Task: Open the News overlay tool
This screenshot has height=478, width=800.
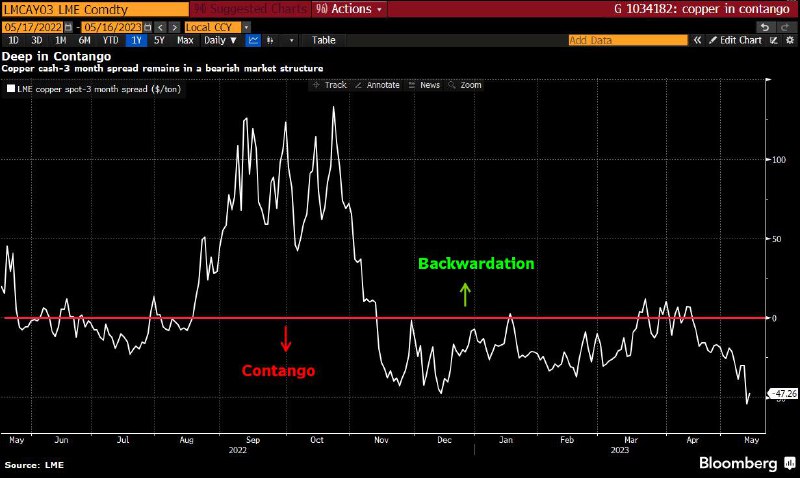Action: coord(424,85)
